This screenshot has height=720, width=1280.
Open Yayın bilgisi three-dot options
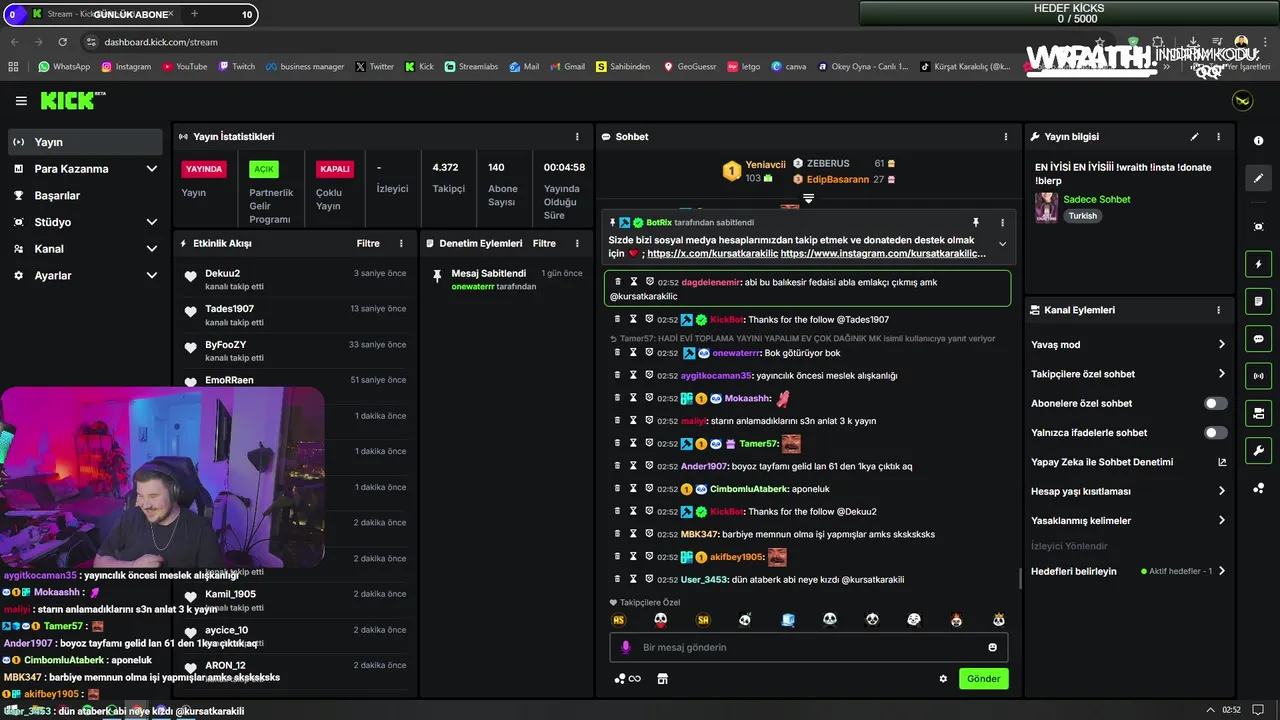(x=1218, y=137)
